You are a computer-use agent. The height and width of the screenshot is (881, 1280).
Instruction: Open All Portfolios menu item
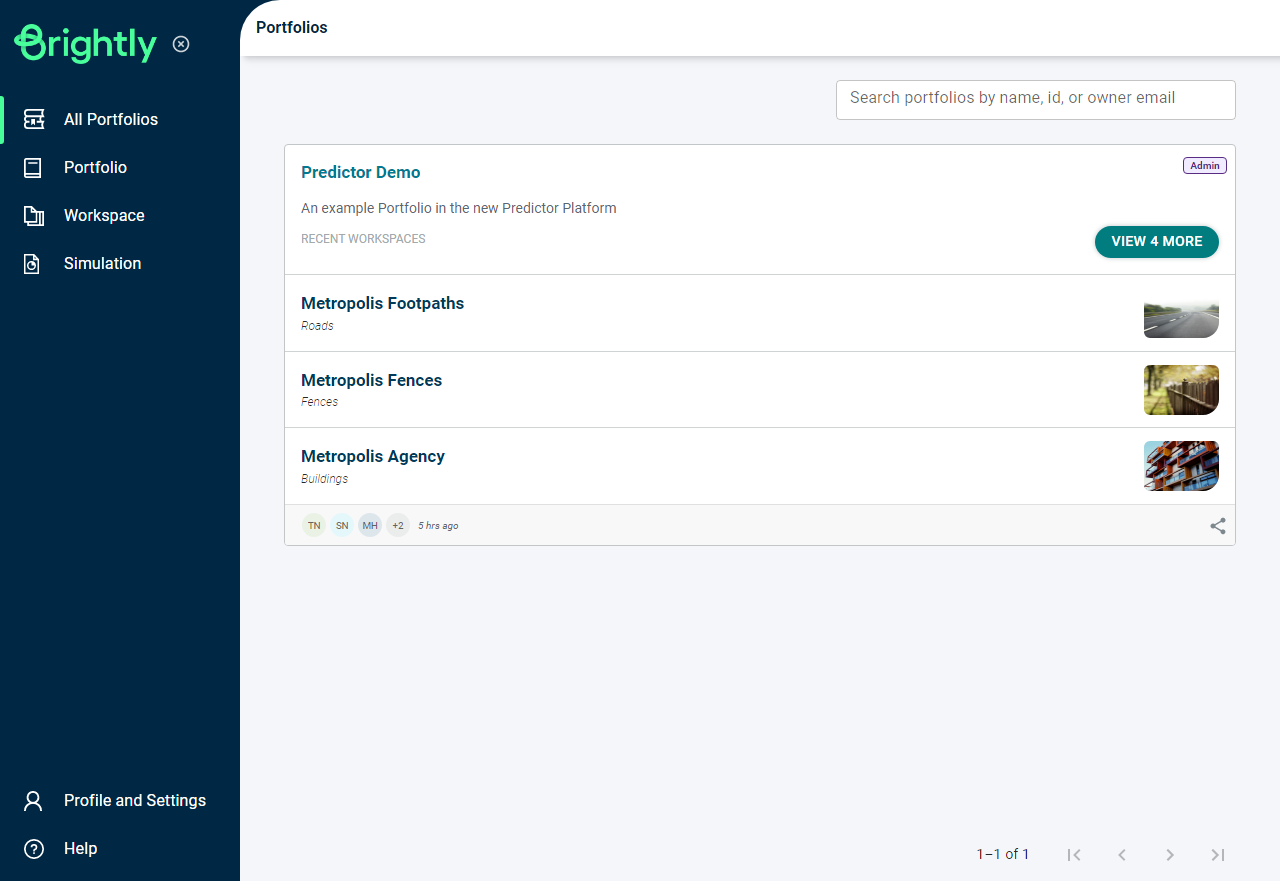tap(120, 119)
